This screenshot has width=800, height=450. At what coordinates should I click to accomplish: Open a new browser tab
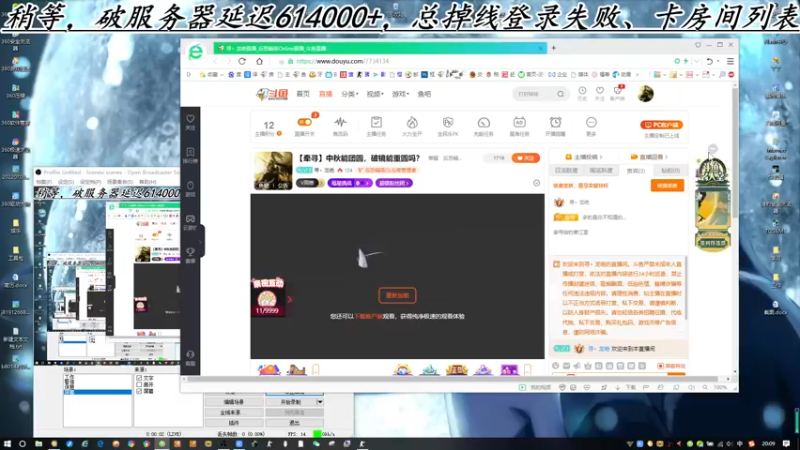pyautogui.click(x=554, y=48)
